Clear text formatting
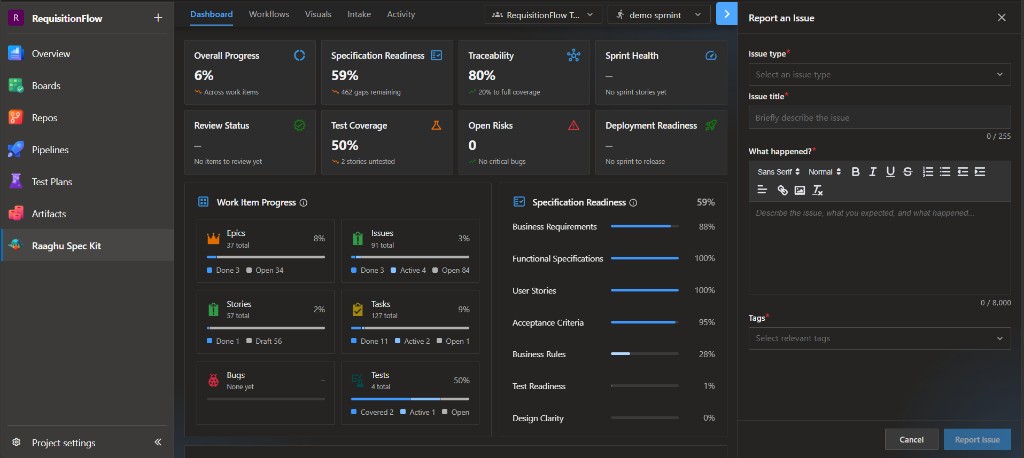 click(x=818, y=190)
